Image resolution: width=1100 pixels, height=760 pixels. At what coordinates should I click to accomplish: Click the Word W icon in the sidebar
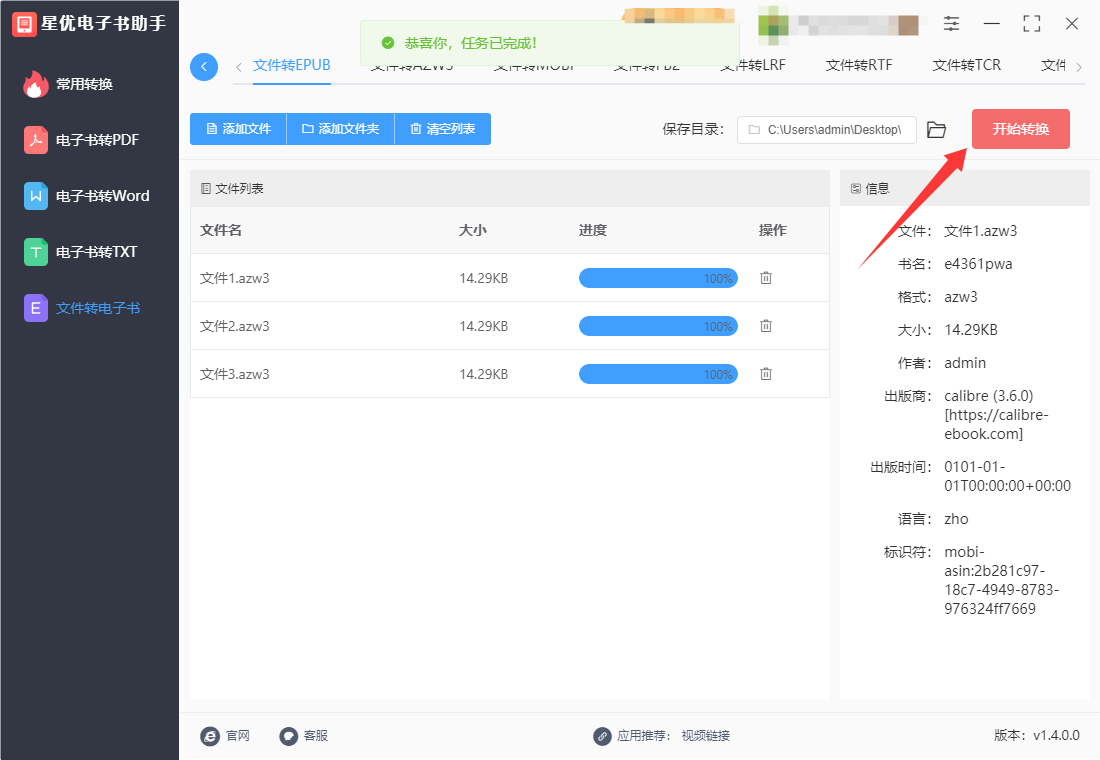coord(36,196)
